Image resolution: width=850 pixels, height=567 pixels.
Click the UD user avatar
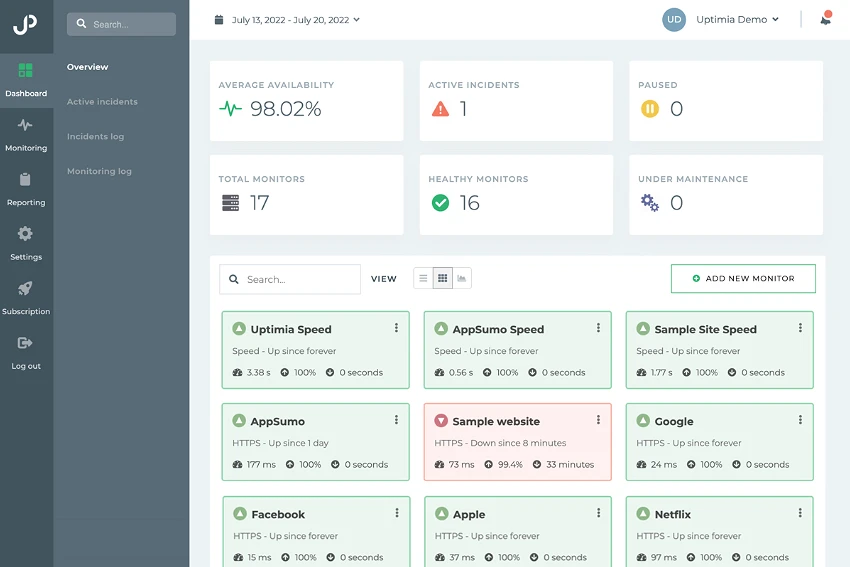pos(674,20)
